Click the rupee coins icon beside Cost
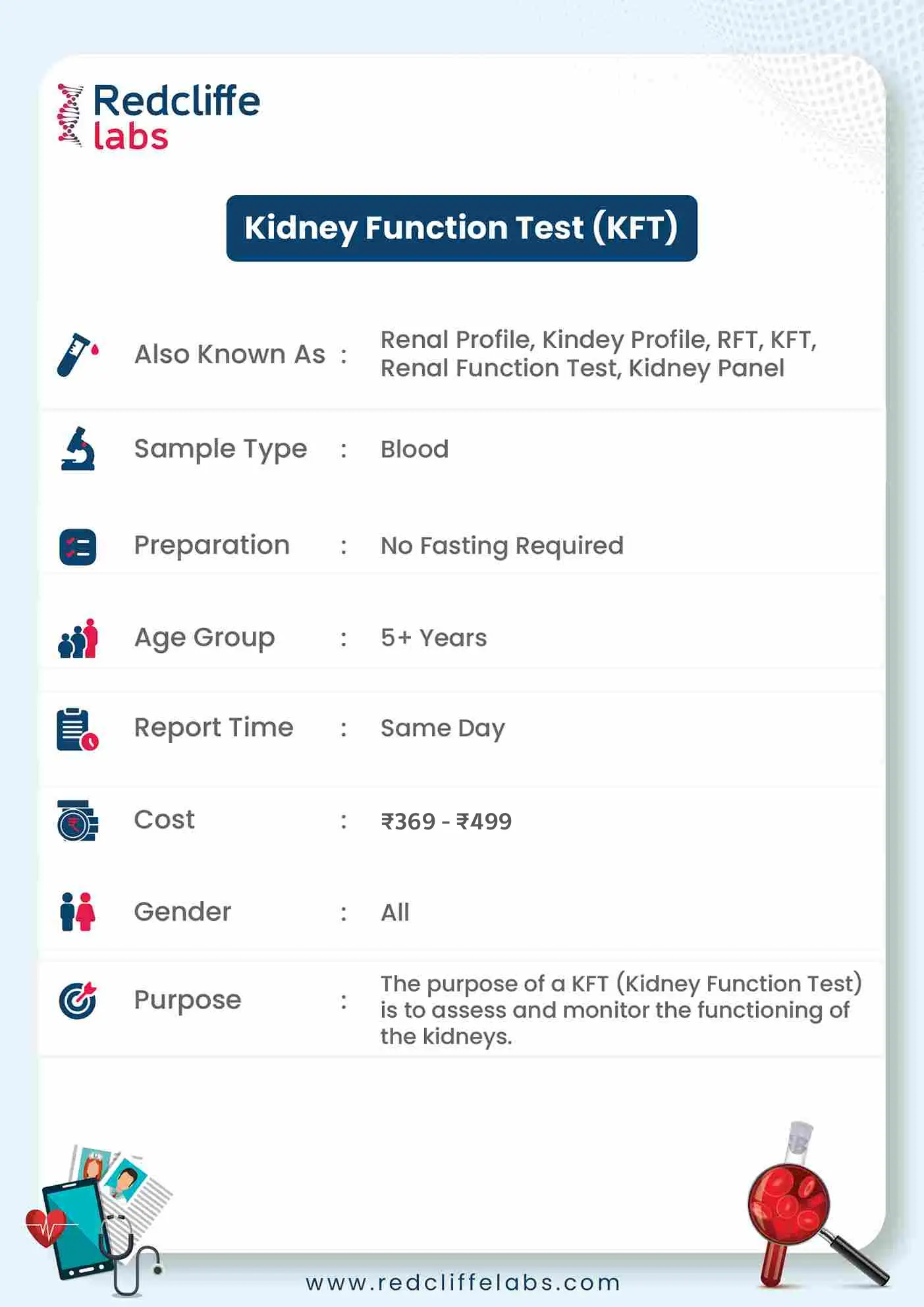This screenshot has height=1307, width=924. (77, 821)
